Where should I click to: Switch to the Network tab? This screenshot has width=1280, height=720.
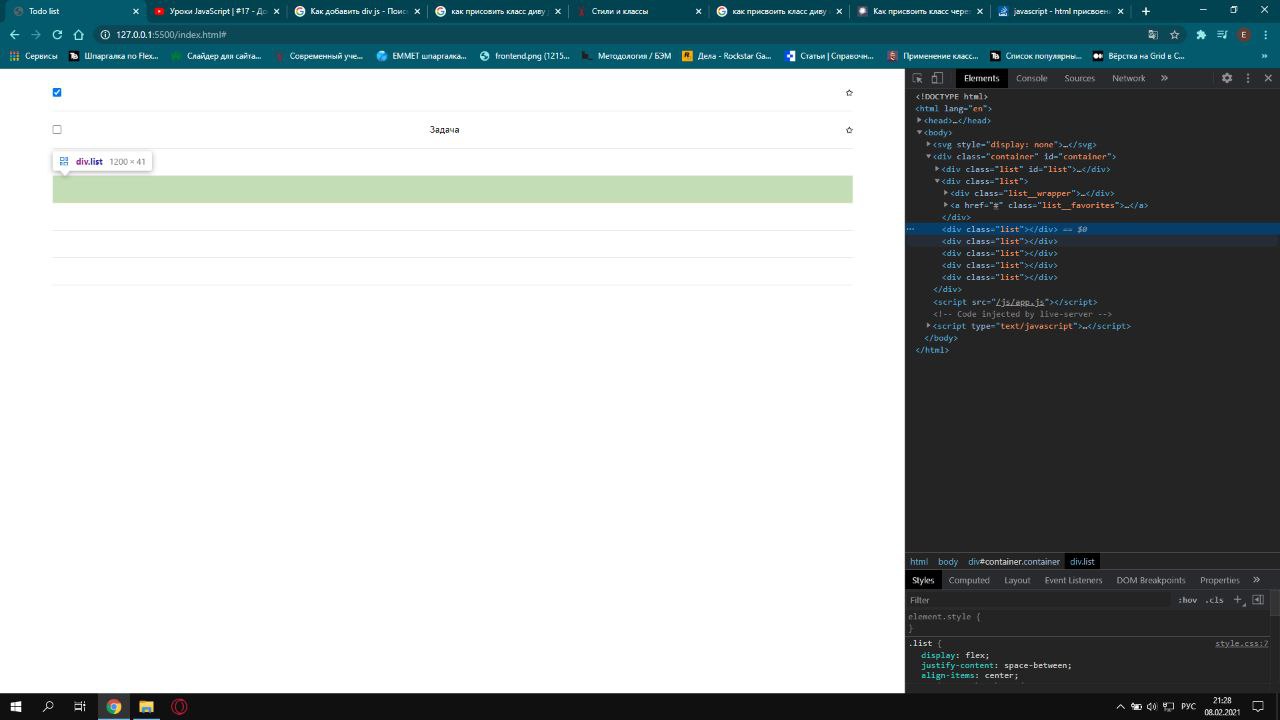pyautogui.click(x=1128, y=78)
